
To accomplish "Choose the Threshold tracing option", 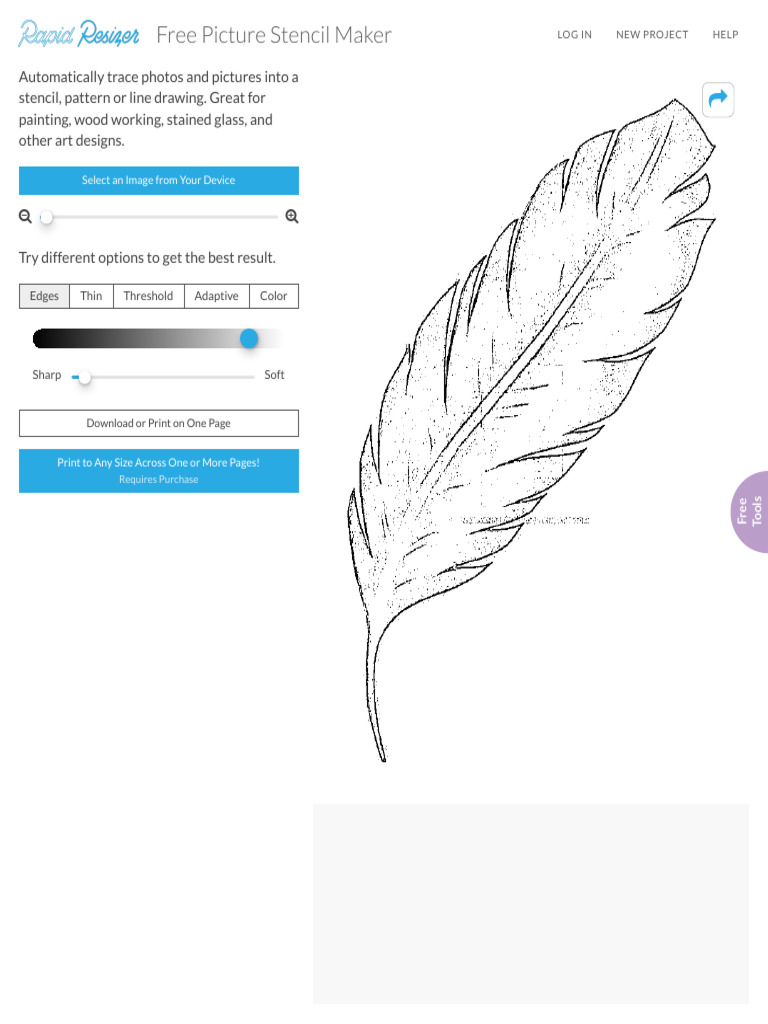I will [149, 296].
